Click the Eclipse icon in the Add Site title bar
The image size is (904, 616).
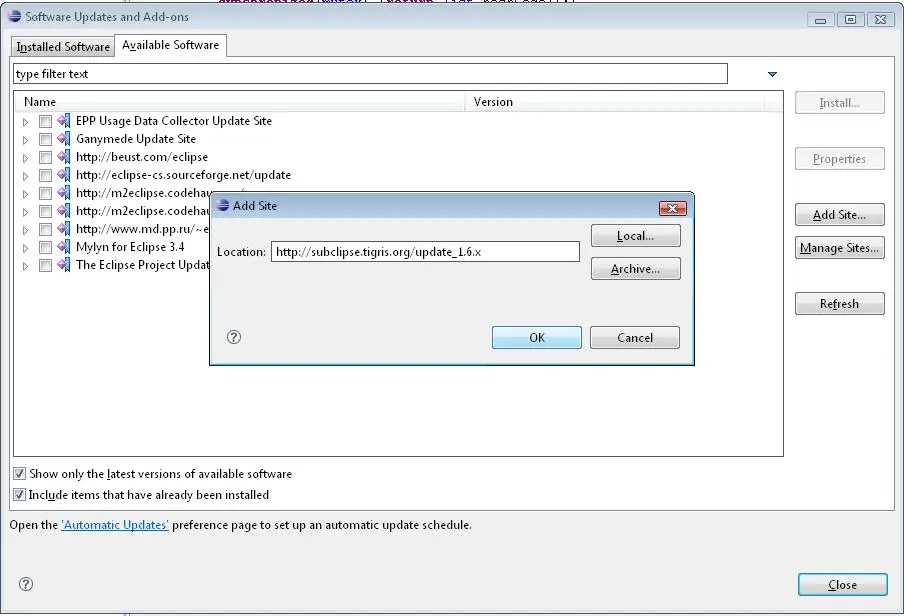(223, 205)
